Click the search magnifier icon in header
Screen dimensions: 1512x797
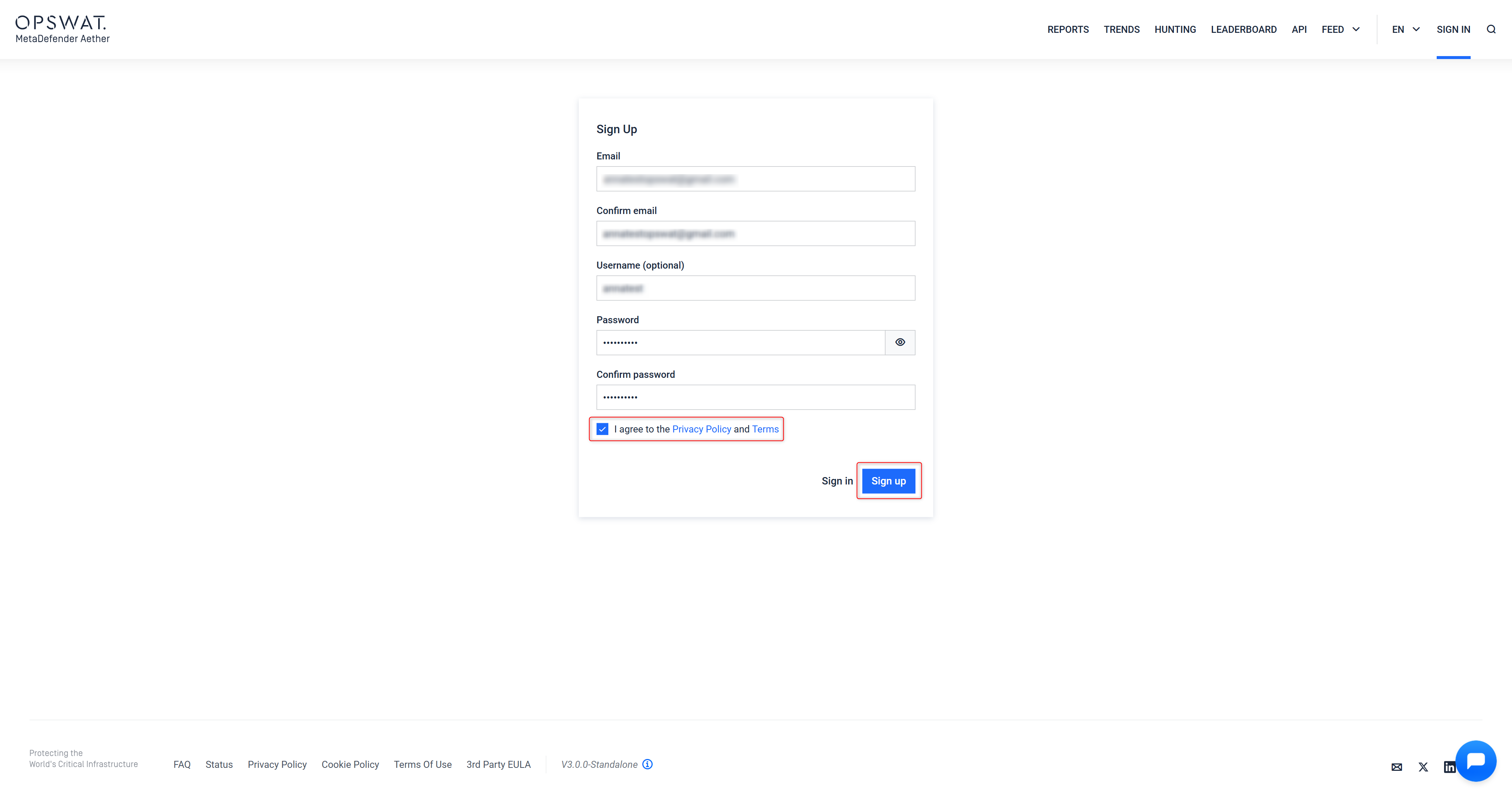1491,30
